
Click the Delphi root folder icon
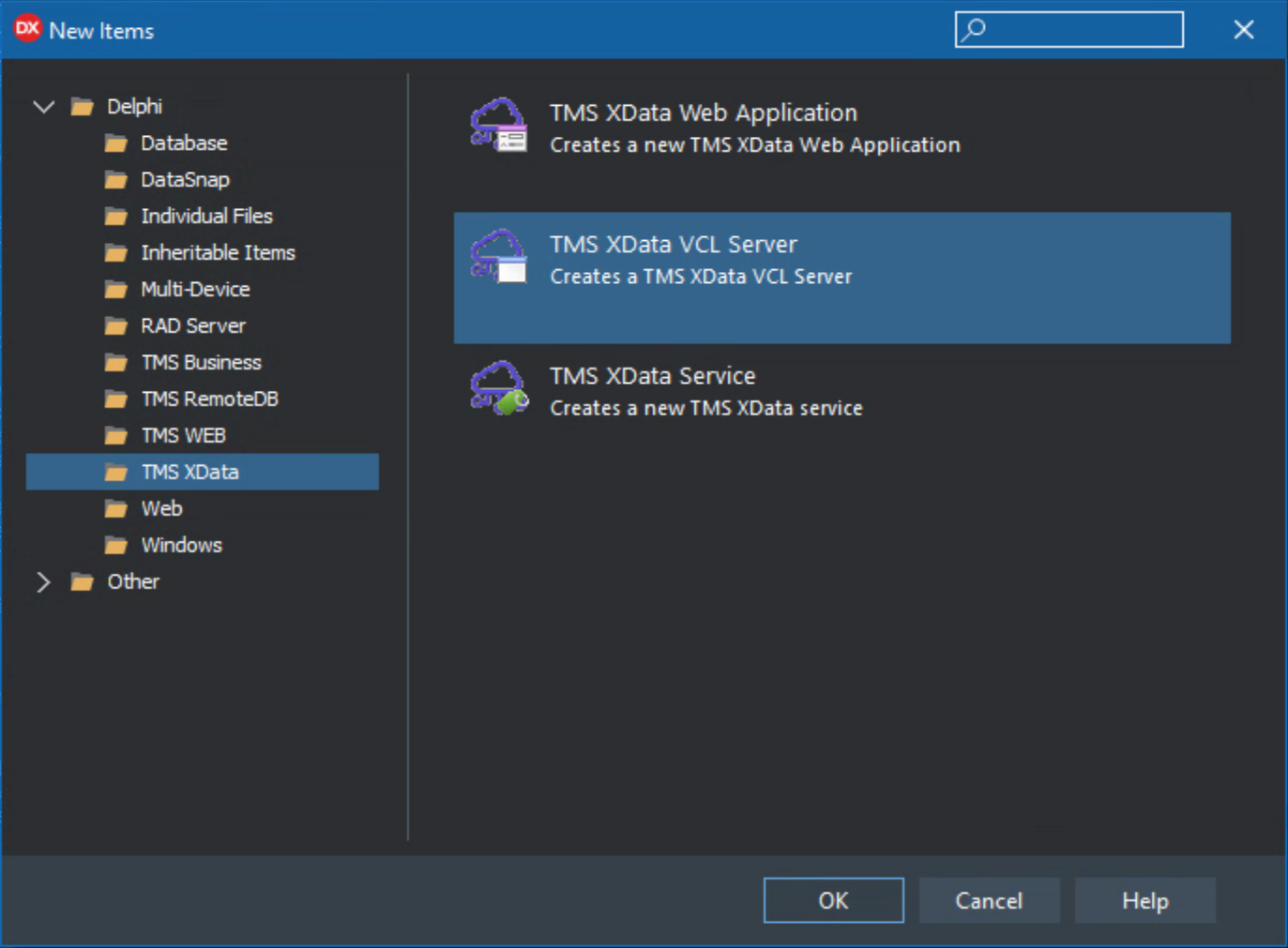(83, 107)
